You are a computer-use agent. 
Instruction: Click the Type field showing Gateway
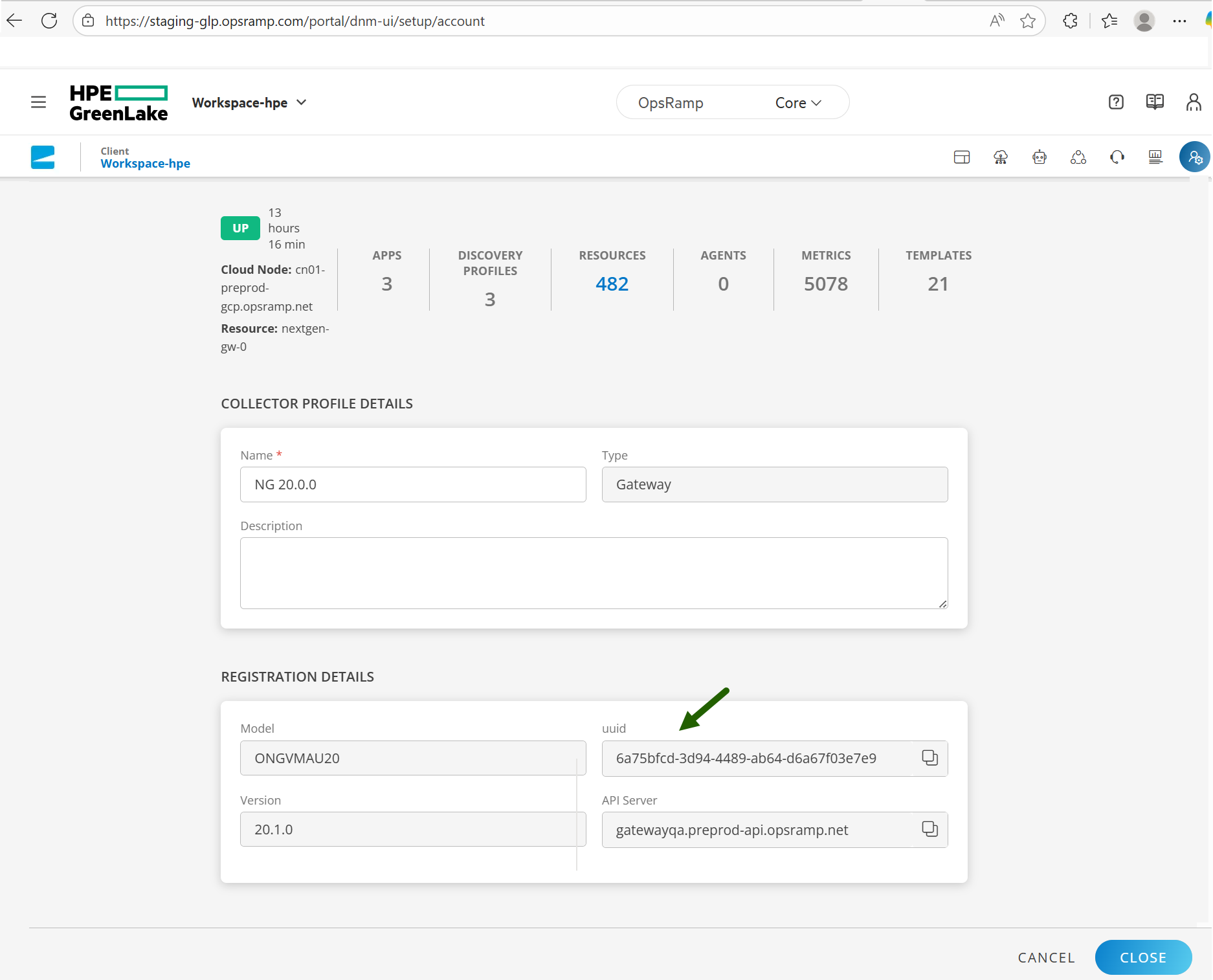[x=775, y=485]
